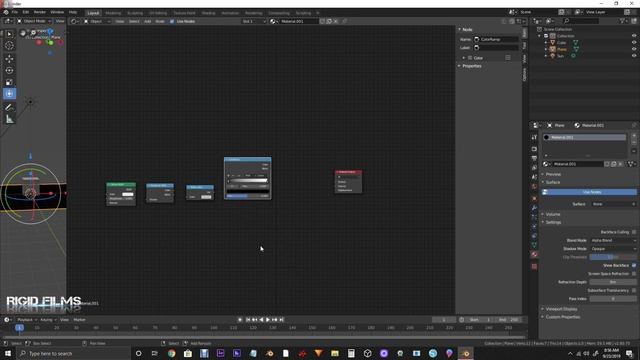The height and width of the screenshot is (360, 640).
Task: Adjust the Clip Threshold slider
Action: pyautogui.click(x=613, y=257)
